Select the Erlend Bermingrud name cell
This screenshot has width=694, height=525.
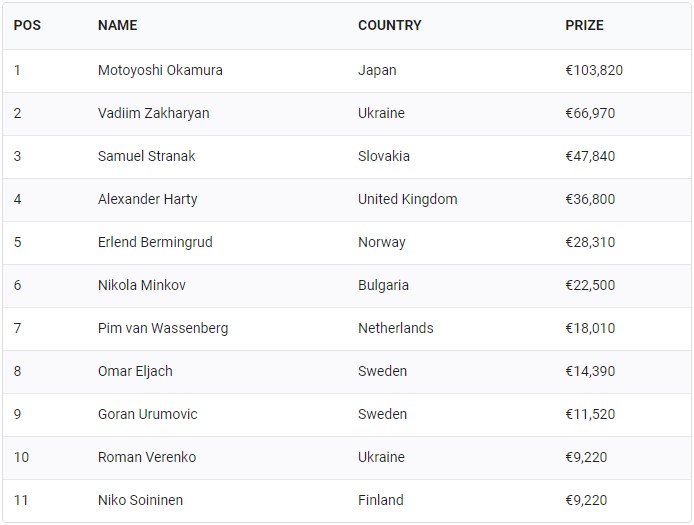point(155,243)
